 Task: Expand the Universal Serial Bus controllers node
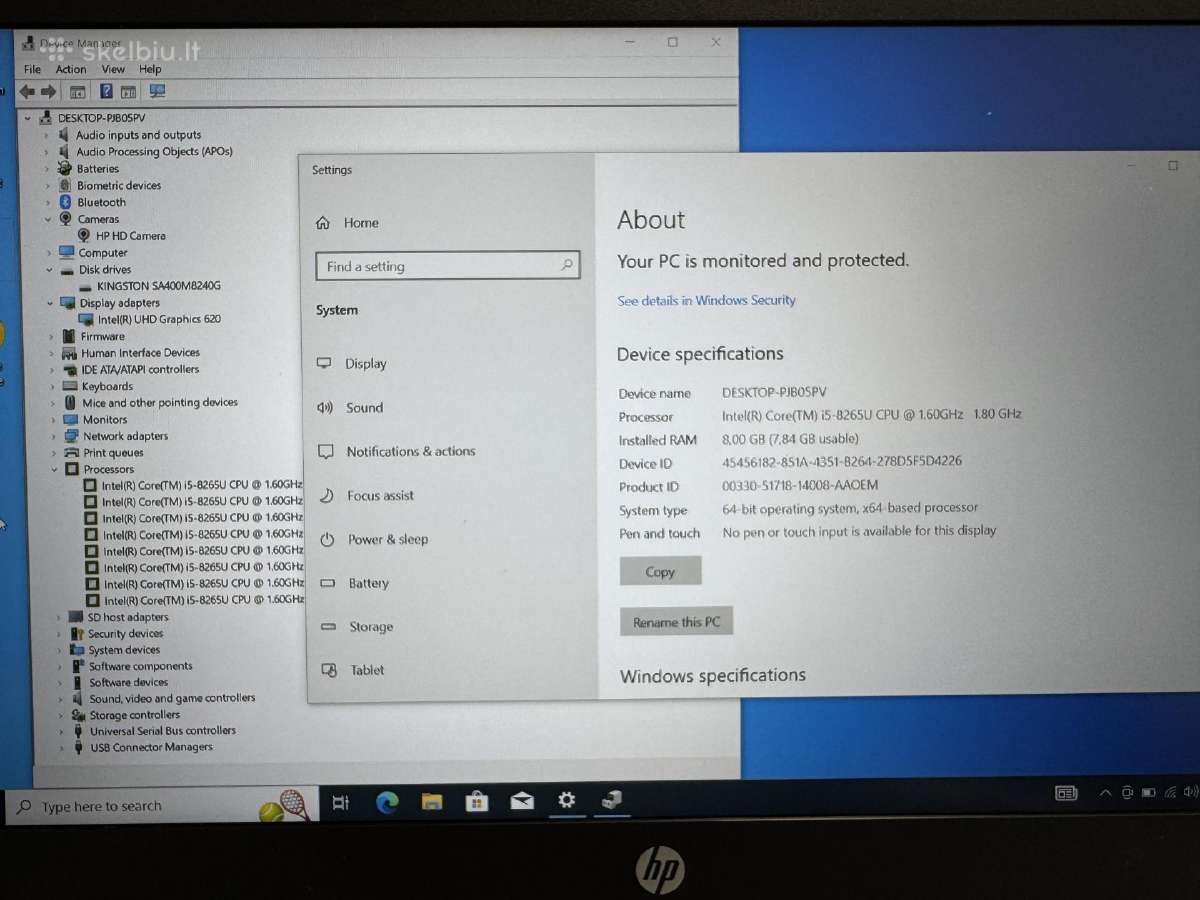coord(63,731)
